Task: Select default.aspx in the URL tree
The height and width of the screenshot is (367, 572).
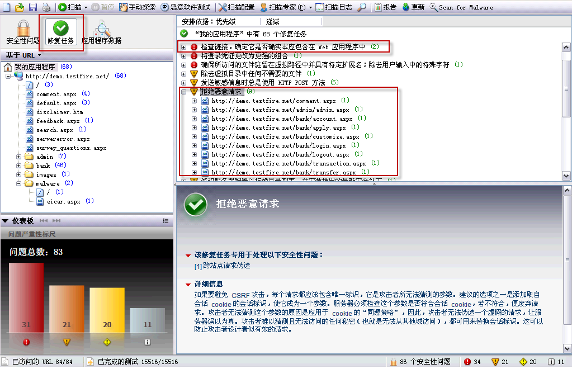Action: [56, 103]
